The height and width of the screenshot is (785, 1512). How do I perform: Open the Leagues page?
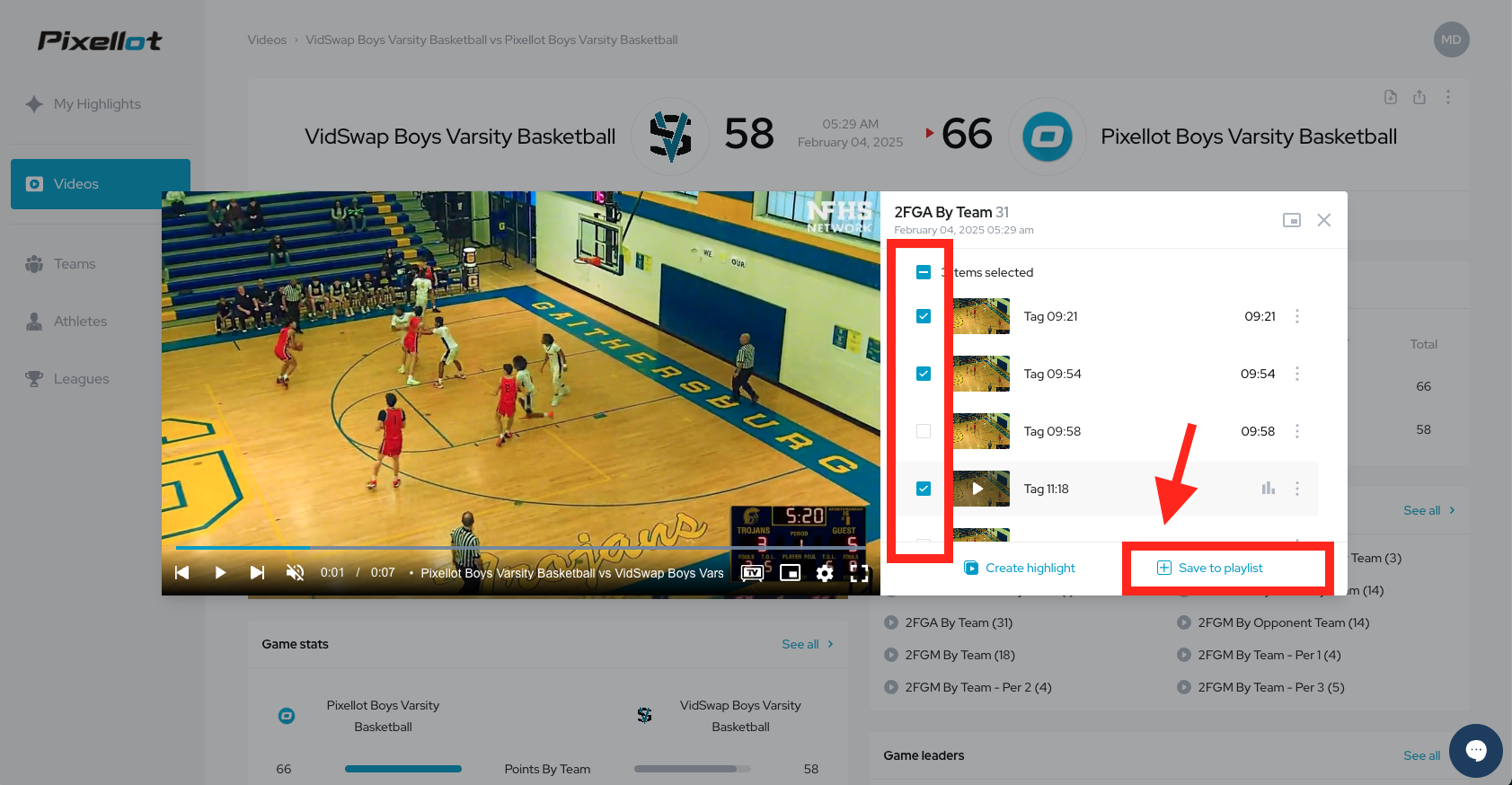point(67,379)
